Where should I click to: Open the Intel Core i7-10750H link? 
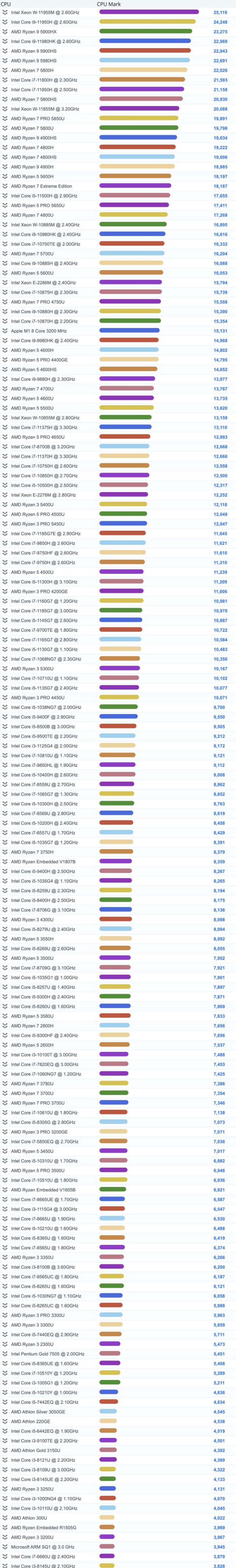click(x=44, y=466)
